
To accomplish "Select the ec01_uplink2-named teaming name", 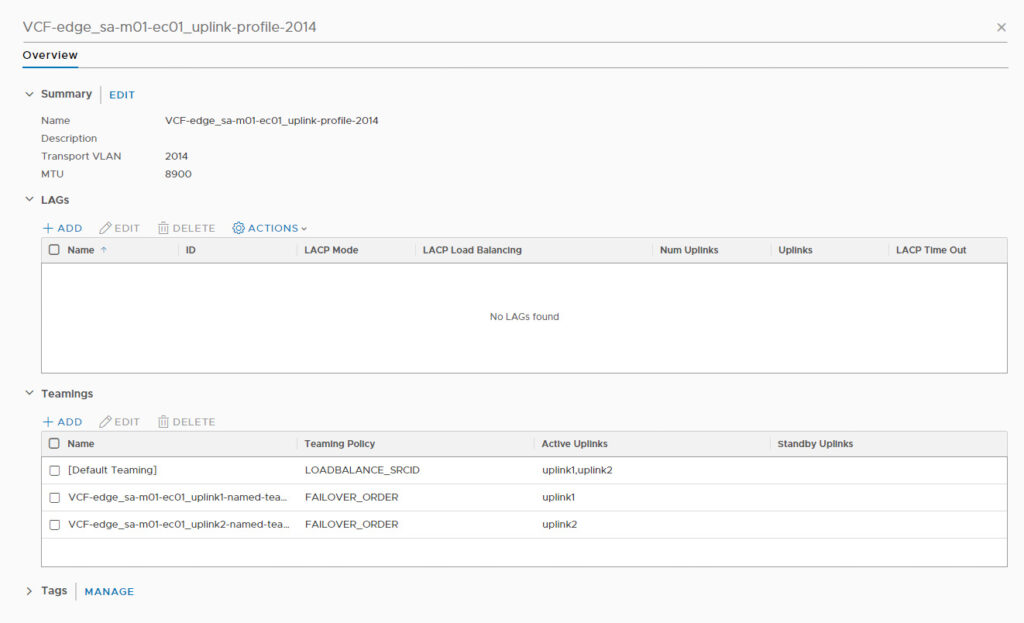I will tap(178, 524).
